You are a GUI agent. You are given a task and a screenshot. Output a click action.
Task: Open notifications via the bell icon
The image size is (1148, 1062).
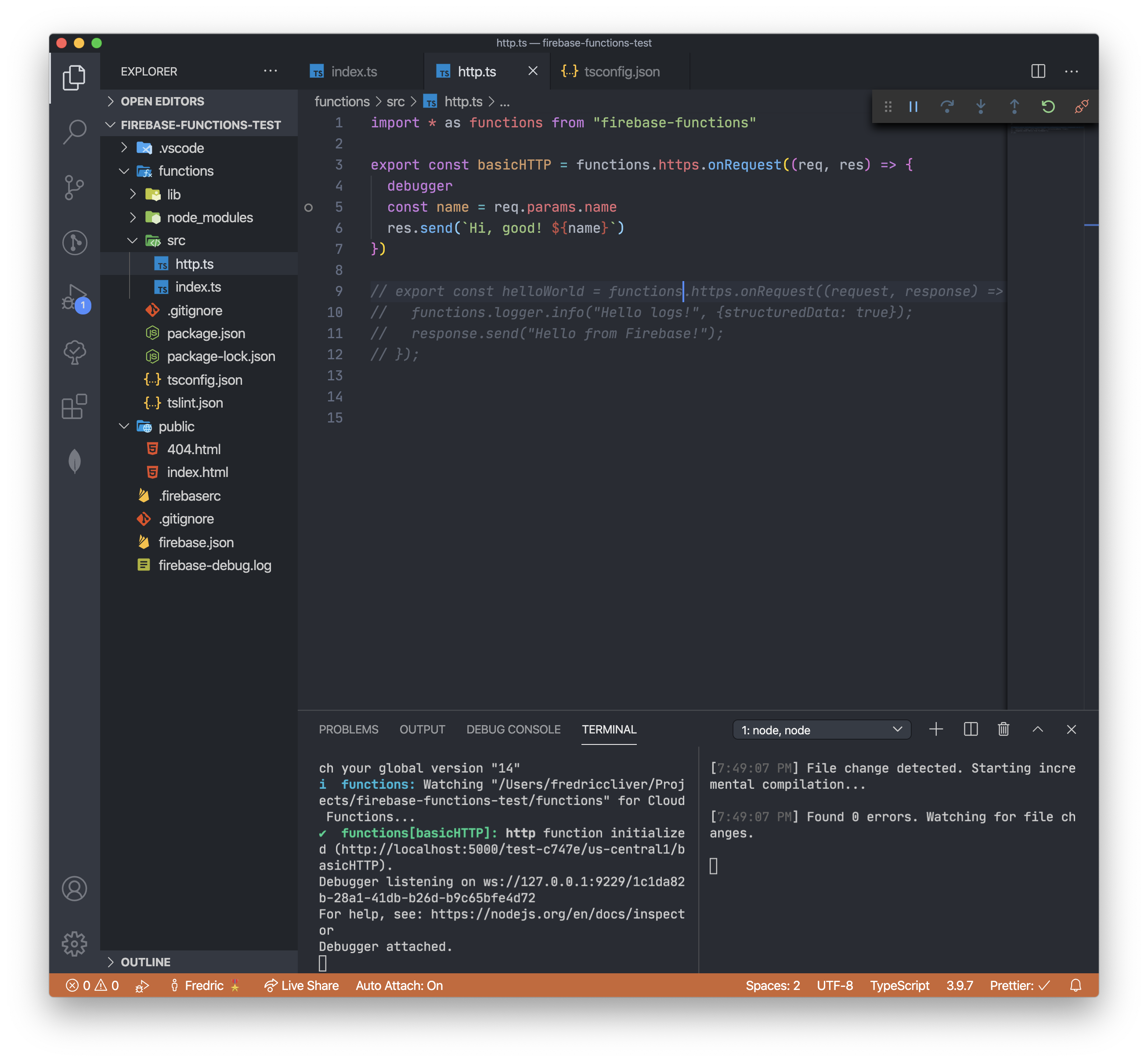coord(1075,986)
